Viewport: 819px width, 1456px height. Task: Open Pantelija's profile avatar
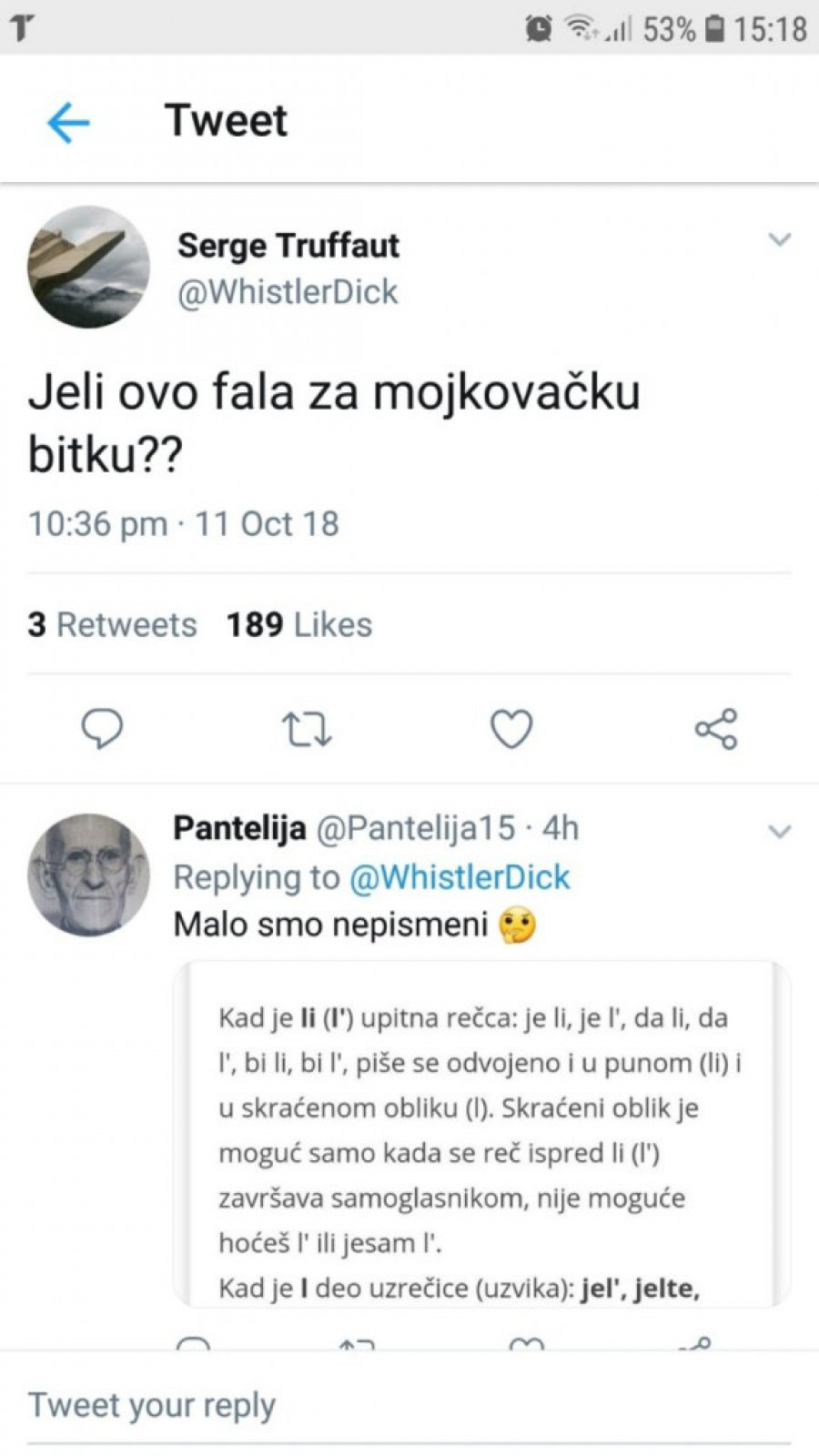click(x=88, y=875)
